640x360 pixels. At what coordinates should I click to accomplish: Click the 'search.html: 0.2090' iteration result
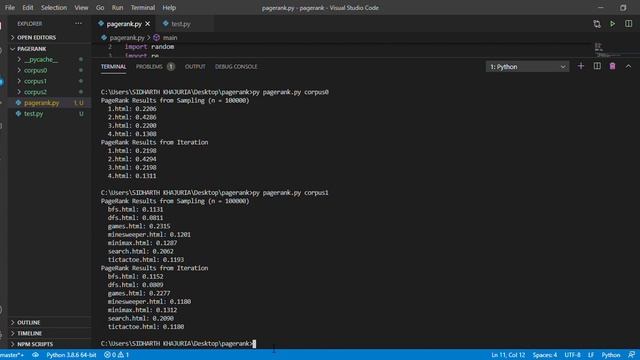pyautogui.click(x=140, y=318)
